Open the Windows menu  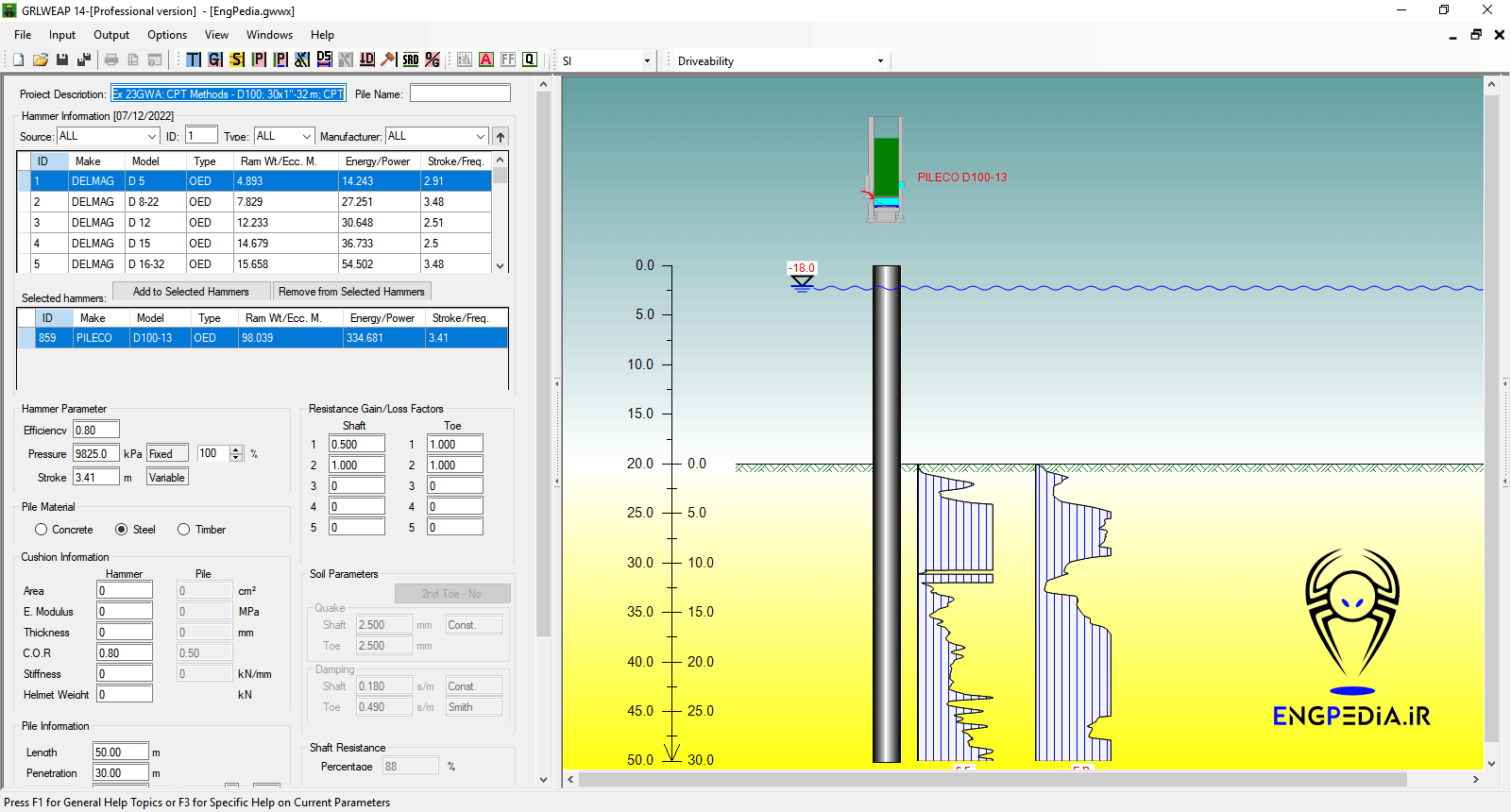click(x=269, y=35)
